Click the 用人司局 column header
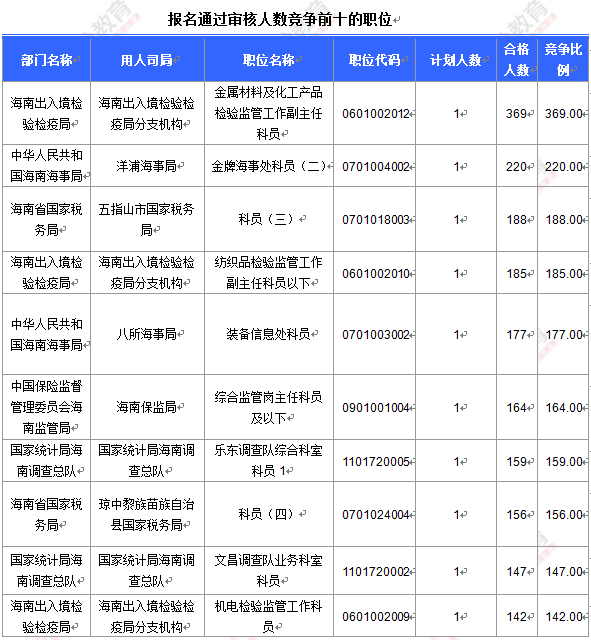The width and height of the screenshot is (591, 640). [x=147, y=60]
